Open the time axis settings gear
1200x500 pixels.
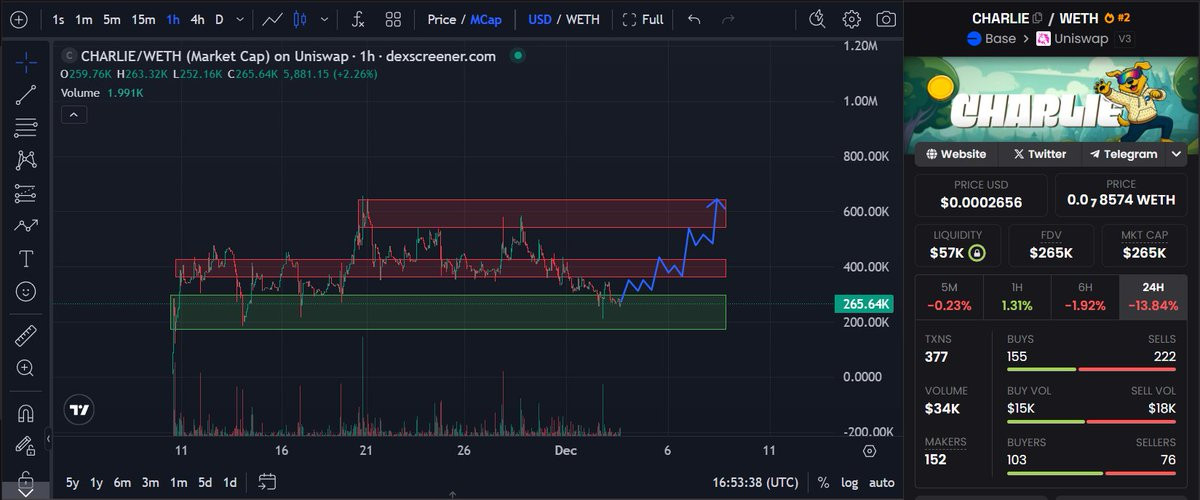pyautogui.click(x=869, y=451)
